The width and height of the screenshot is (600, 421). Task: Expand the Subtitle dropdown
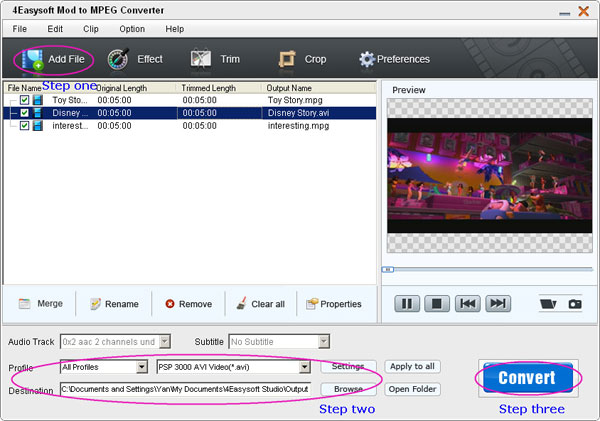tap(324, 341)
